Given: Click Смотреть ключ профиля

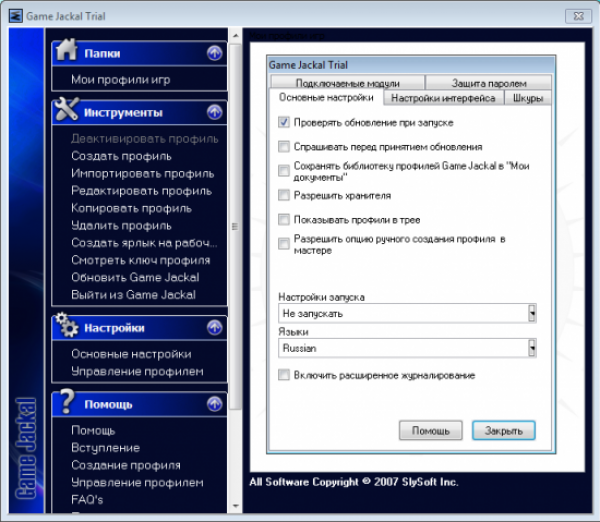Looking at the screenshot, I should (141, 260).
